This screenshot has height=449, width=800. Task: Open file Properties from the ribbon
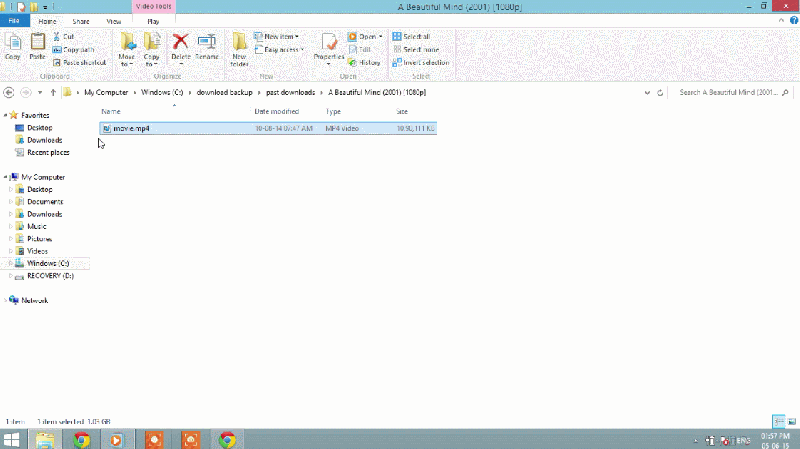coord(329,49)
